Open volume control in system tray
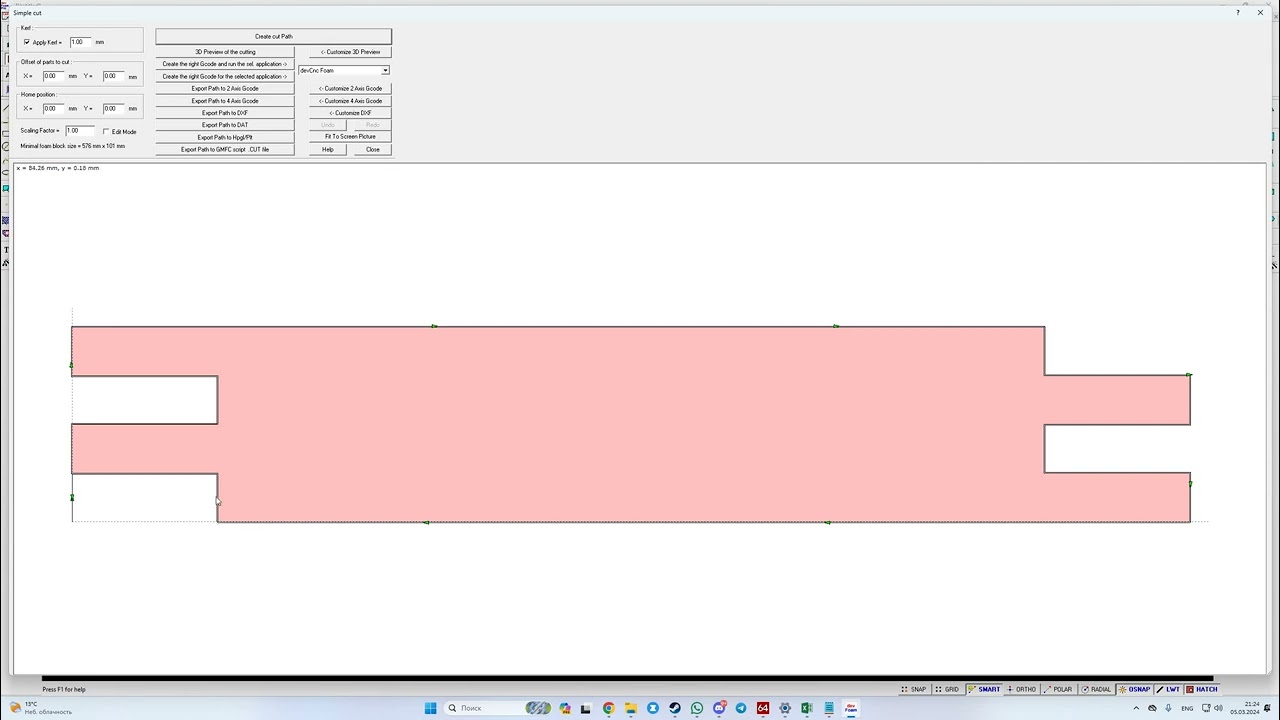The width and height of the screenshot is (1280, 720). point(1219,708)
